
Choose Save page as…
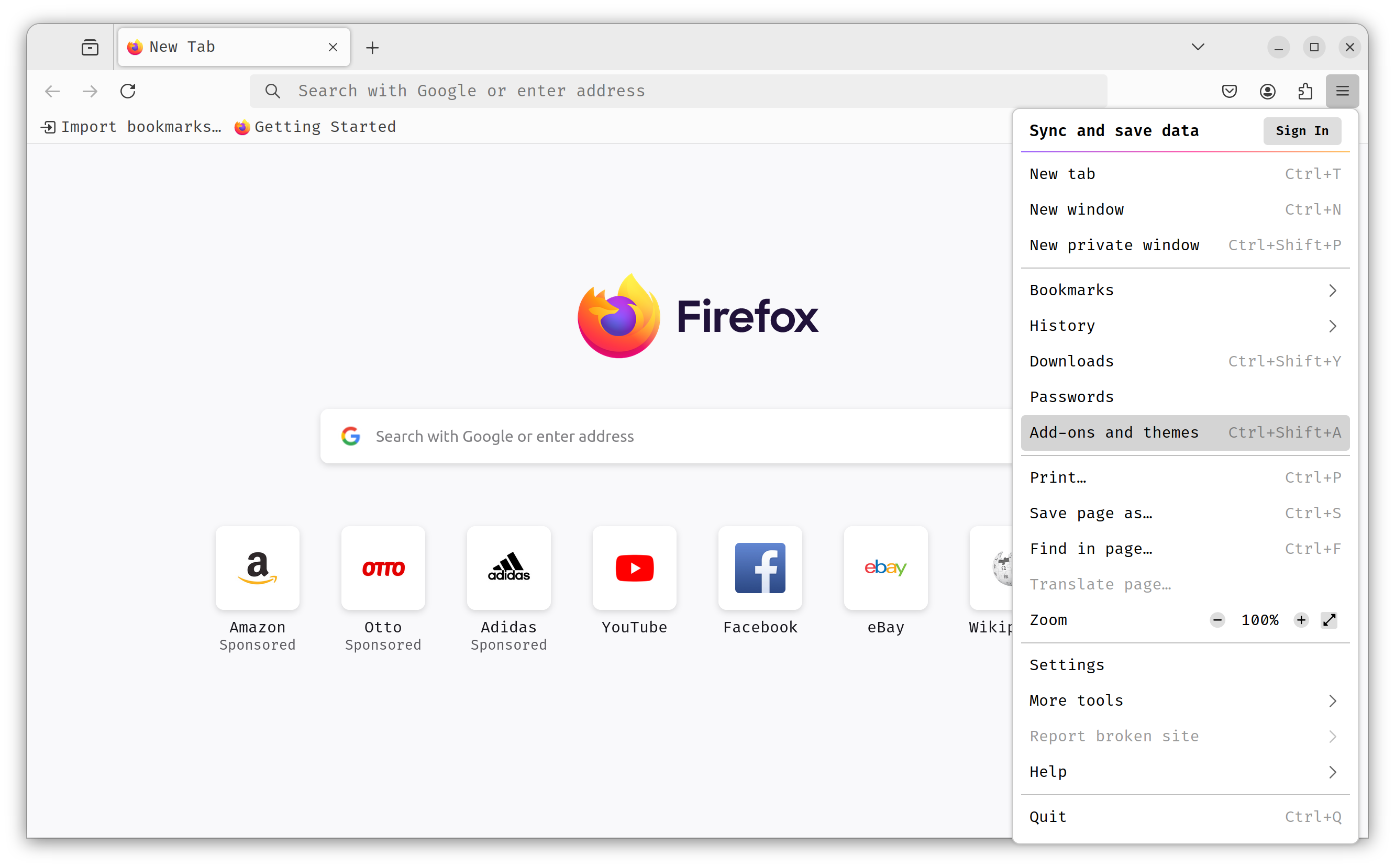(1185, 513)
